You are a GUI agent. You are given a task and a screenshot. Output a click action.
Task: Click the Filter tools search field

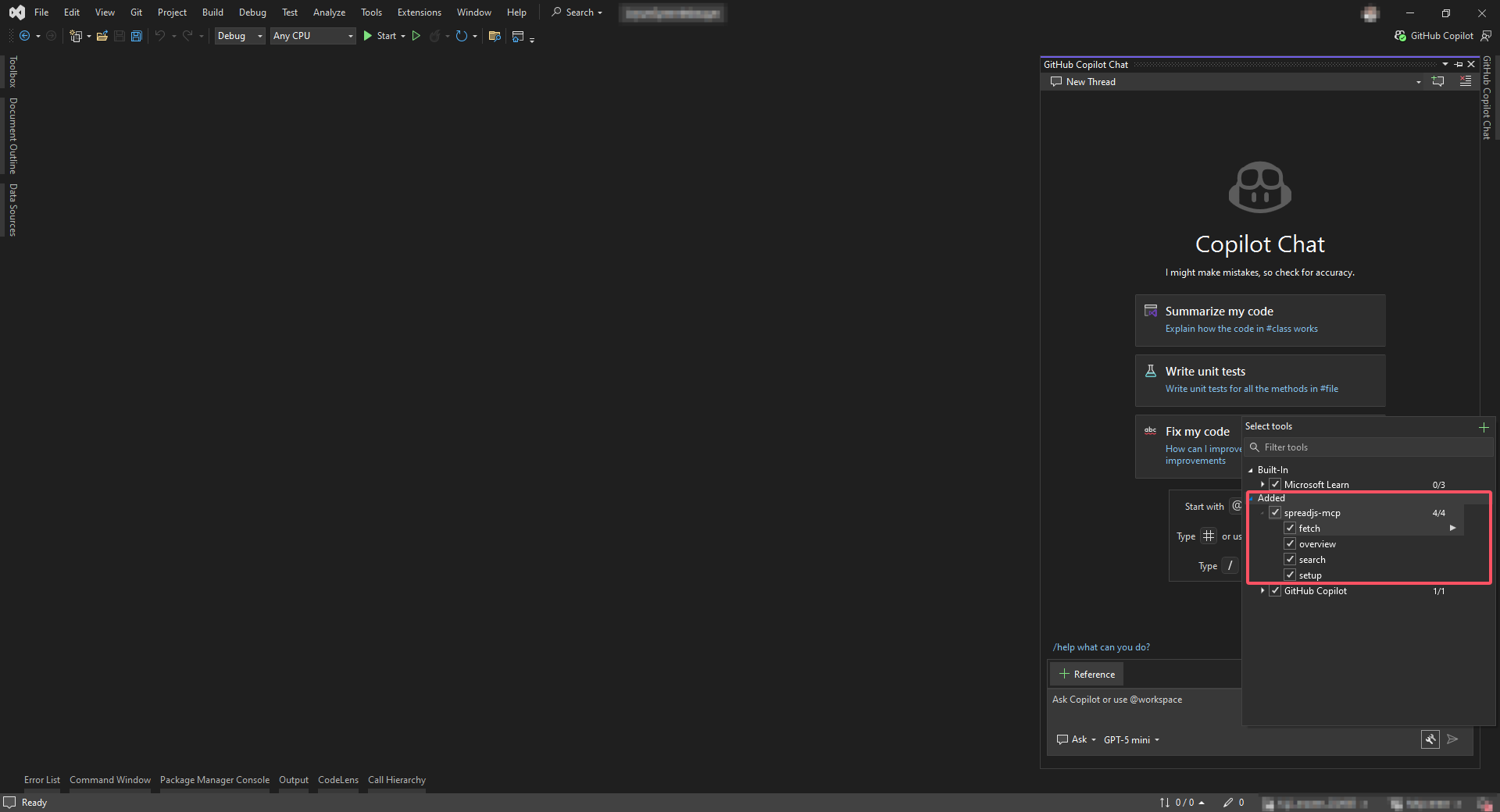1369,447
